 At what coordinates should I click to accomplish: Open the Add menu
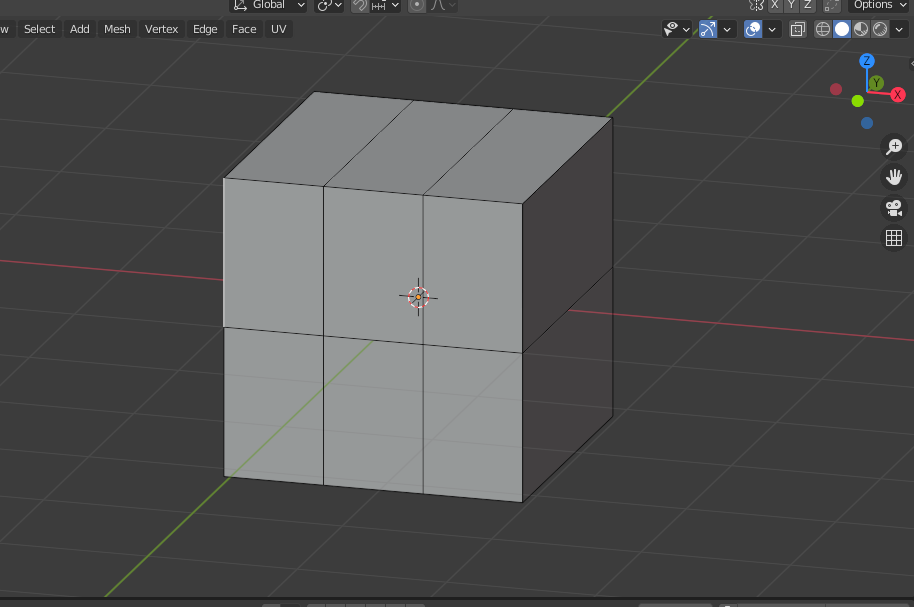(x=80, y=29)
